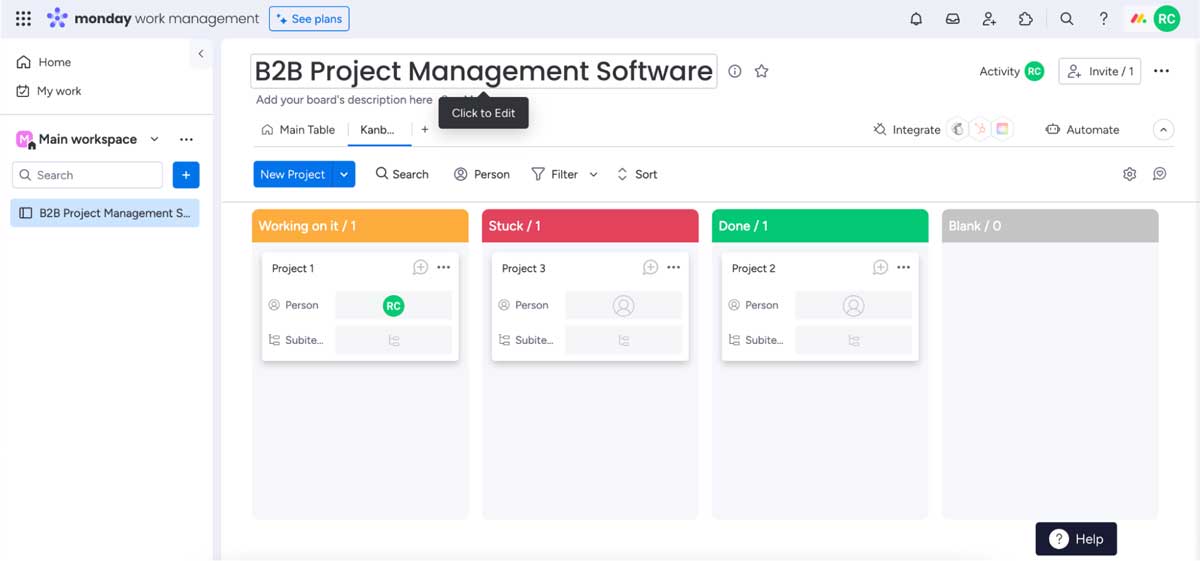Click New Project button

coord(293,174)
